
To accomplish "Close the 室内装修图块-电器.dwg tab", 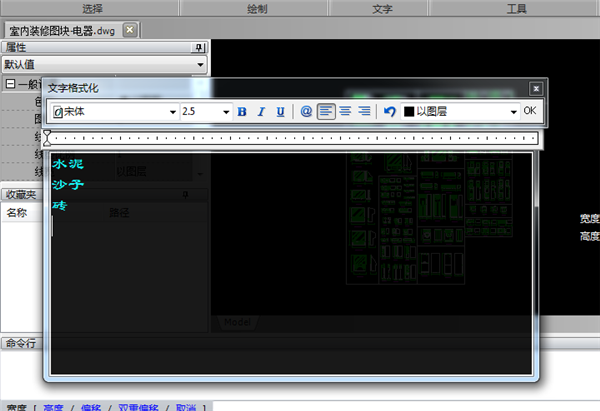I will pos(130,30).
